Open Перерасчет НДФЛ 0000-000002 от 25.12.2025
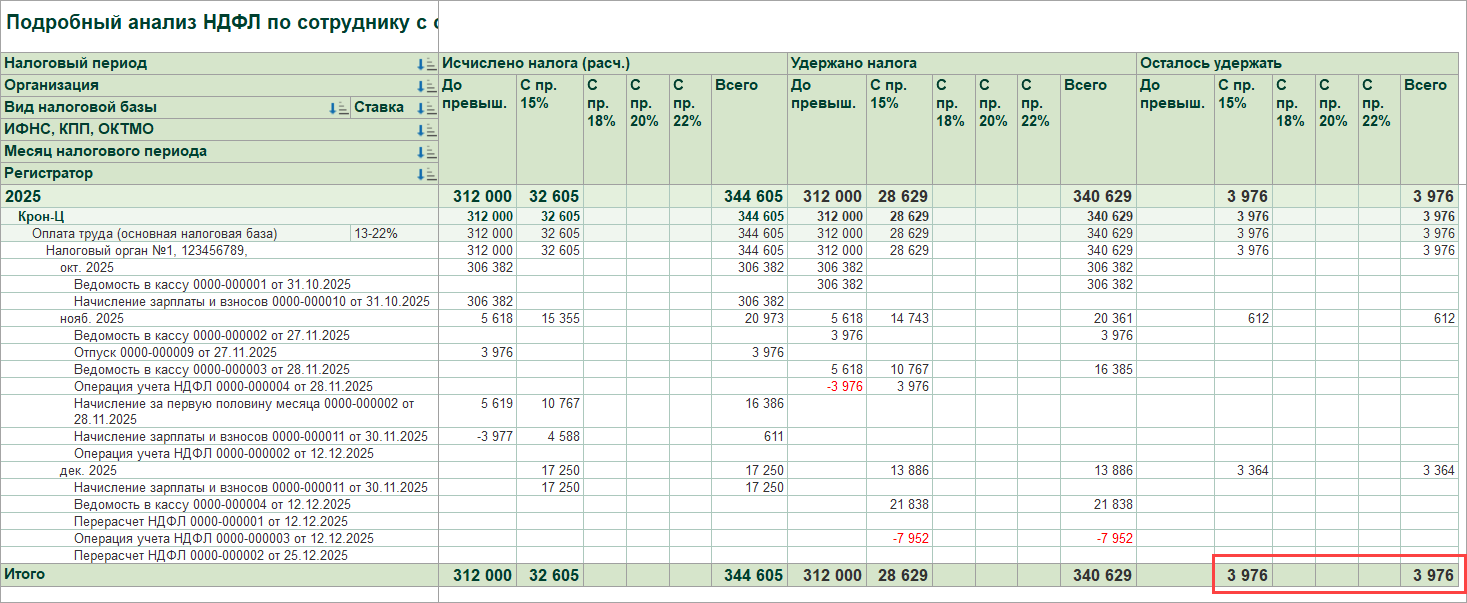Image resolution: width=1467 pixels, height=603 pixels. tap(211, 555)
